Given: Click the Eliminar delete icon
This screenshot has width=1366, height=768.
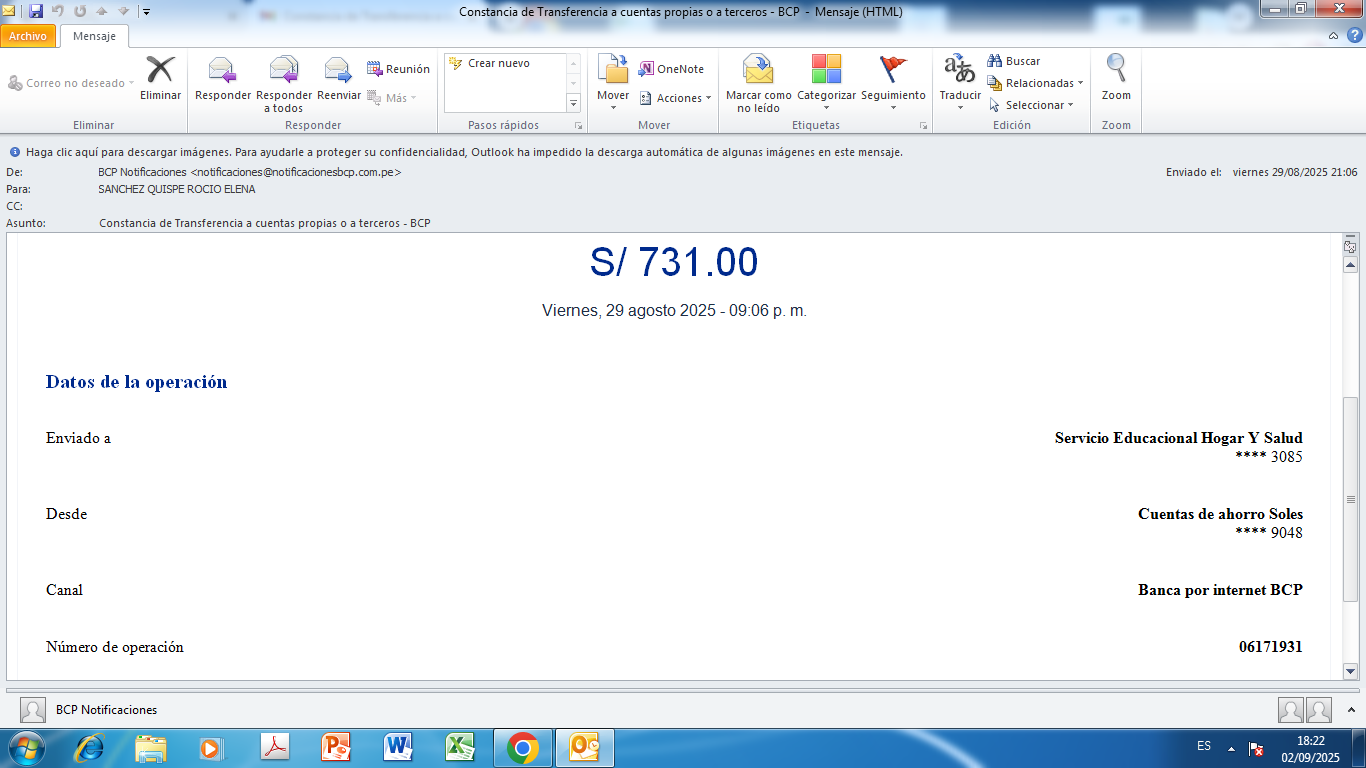Looking at the screenshot, I should [x=160, y=72].
